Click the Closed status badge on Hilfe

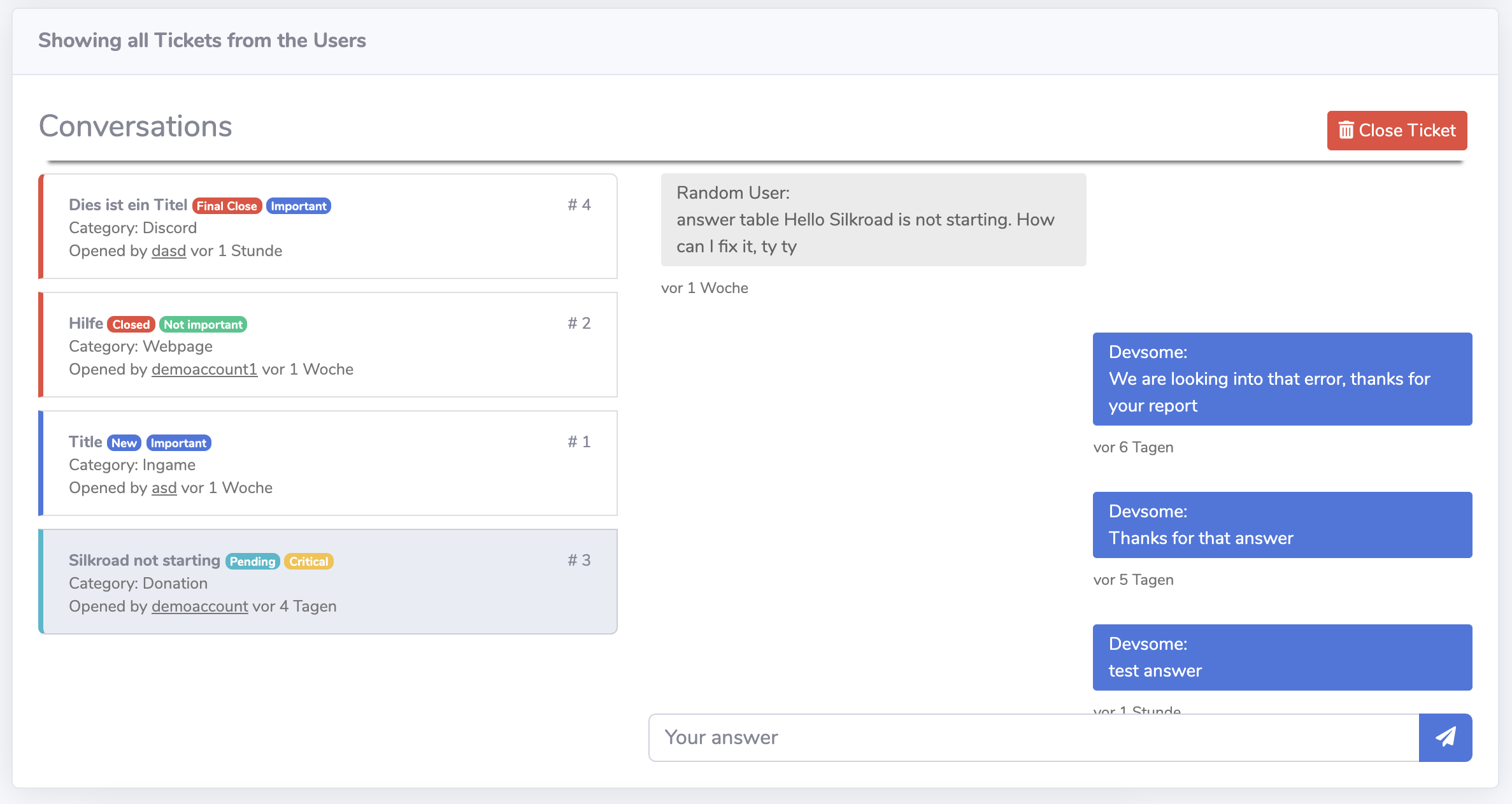[x=131, y=324]
